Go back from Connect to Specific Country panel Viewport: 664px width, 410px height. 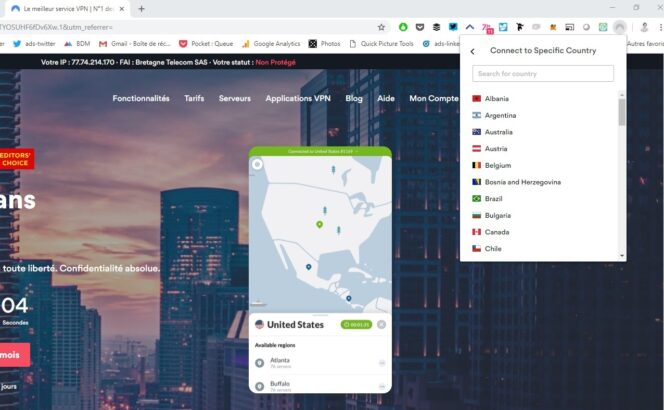coord(473,51)
